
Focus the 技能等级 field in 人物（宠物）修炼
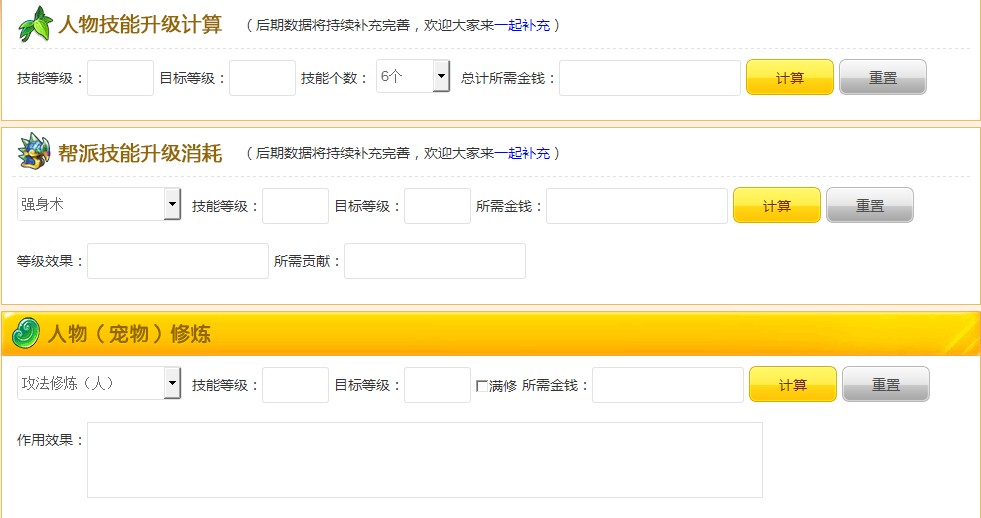coord(295,385)
